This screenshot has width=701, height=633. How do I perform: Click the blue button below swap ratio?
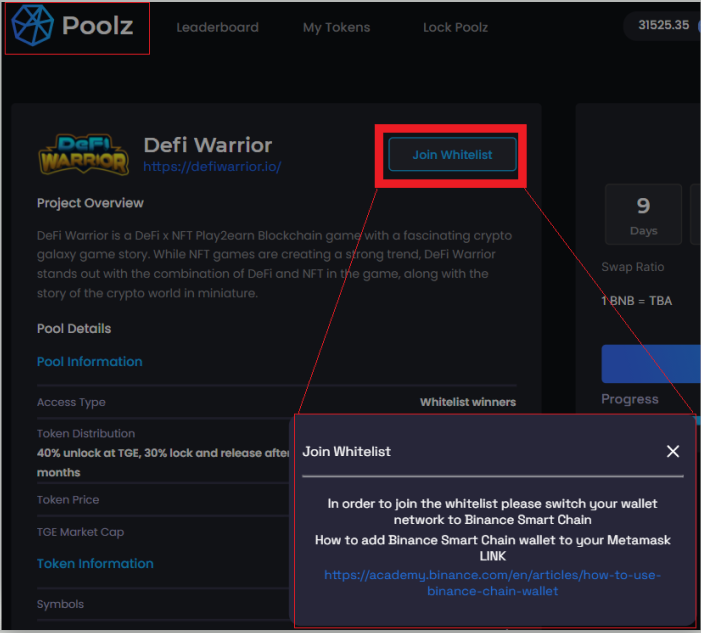coord(651,363)
